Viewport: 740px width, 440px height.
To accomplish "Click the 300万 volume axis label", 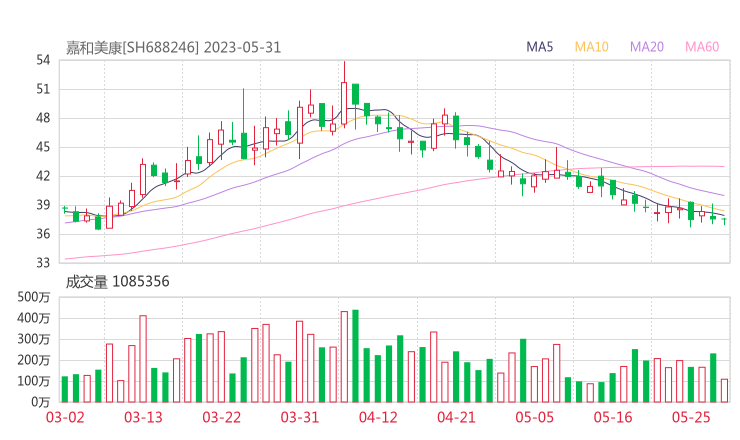I will pos(34,339).
